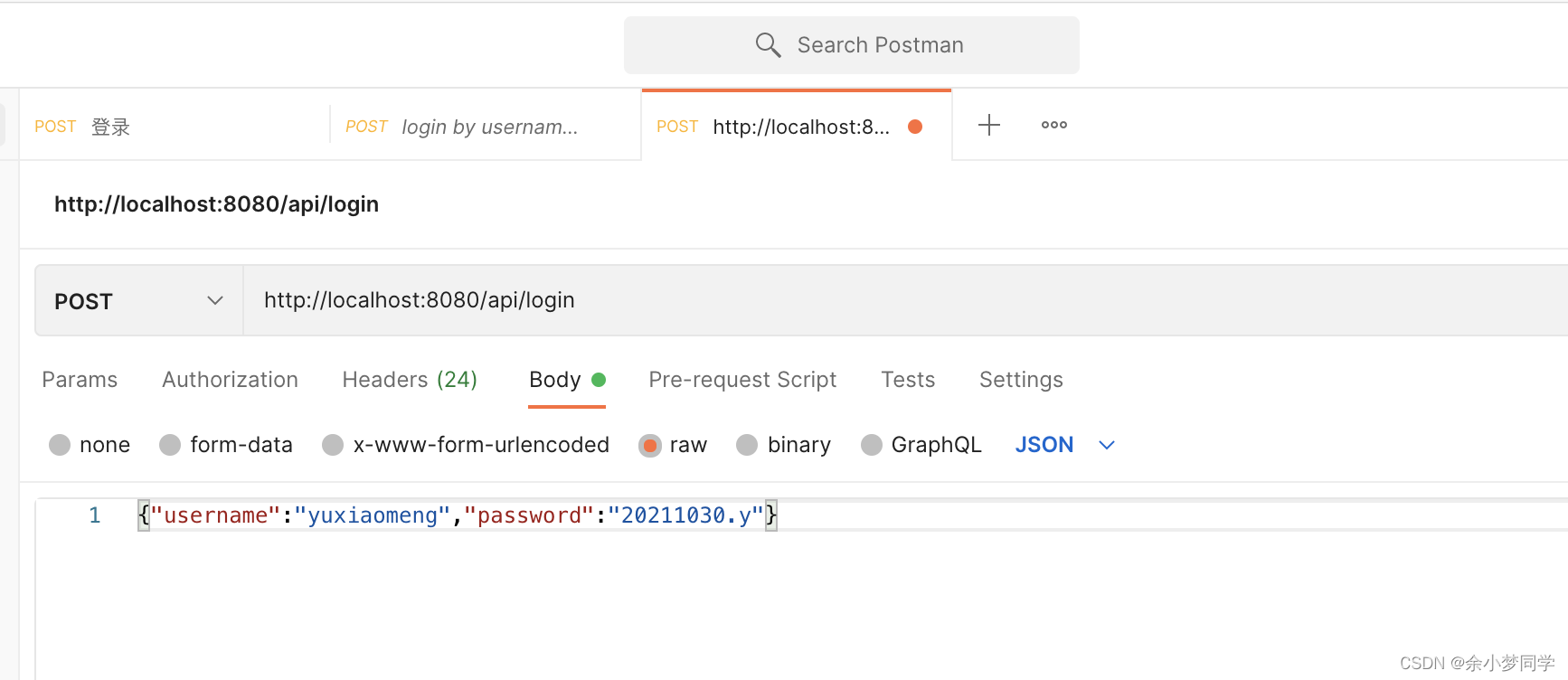Open the Params tab

80,380
